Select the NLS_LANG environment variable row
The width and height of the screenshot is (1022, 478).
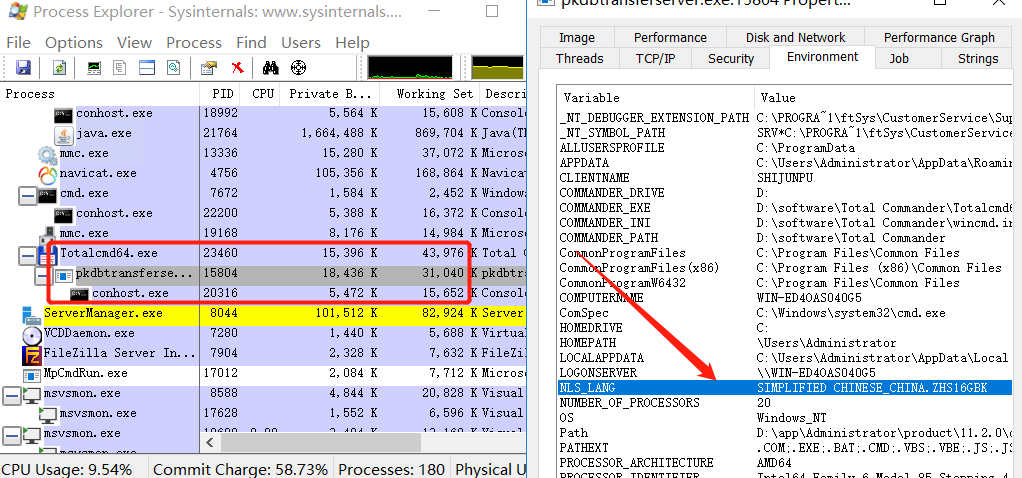(785, 388)
